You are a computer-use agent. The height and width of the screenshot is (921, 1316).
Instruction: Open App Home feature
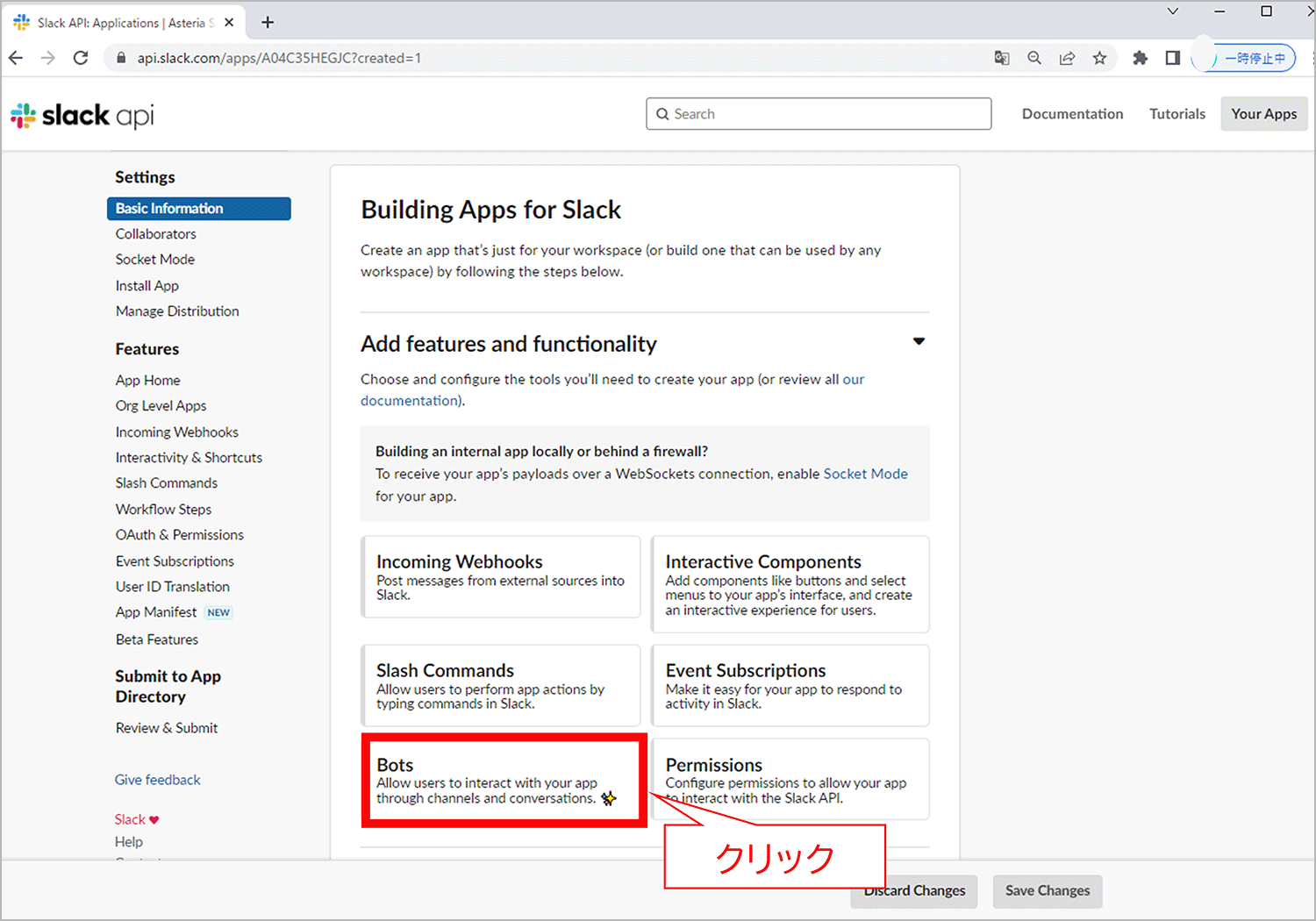click(148, 381)
